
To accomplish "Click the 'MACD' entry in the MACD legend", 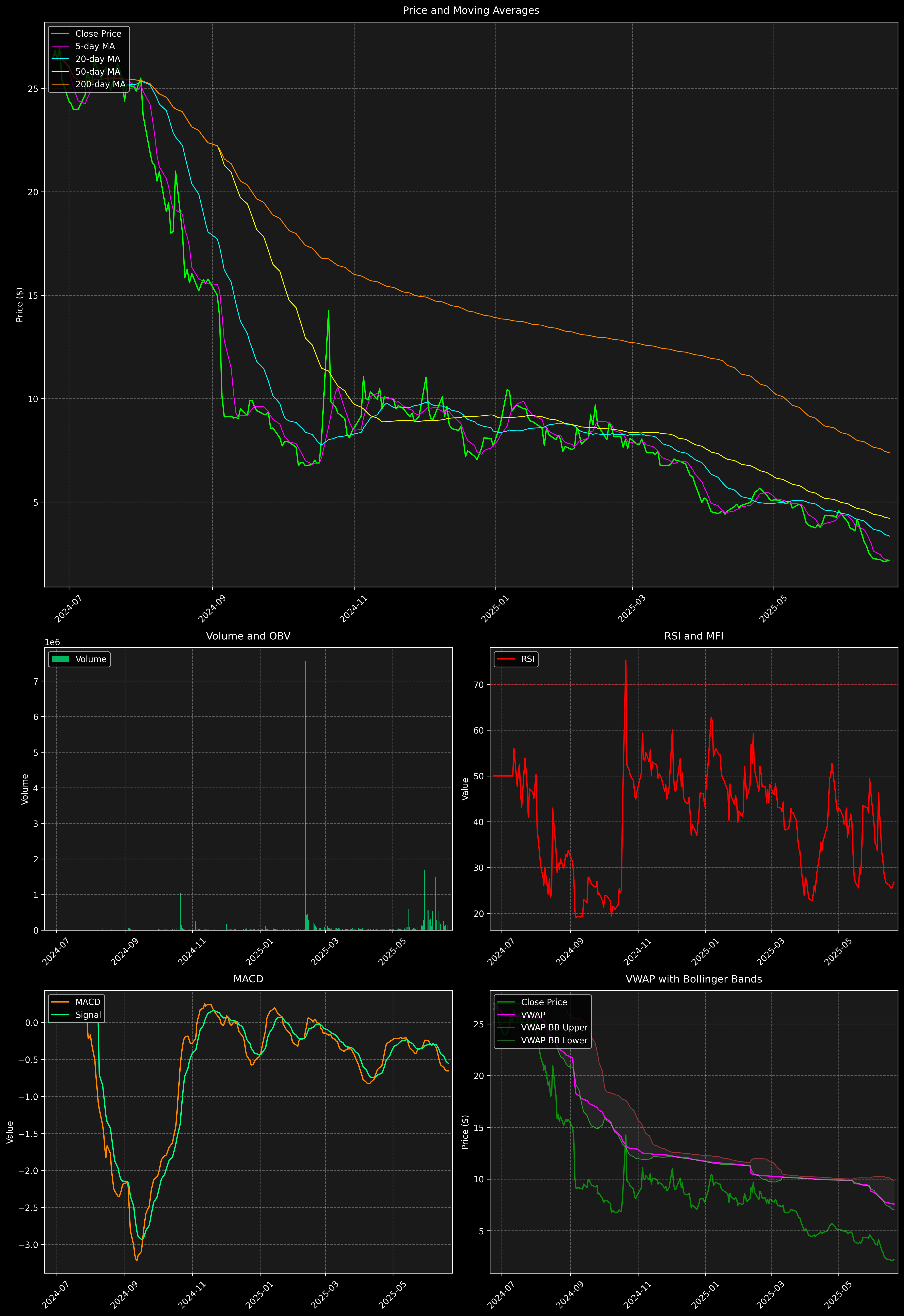I will click(88, 1002).
